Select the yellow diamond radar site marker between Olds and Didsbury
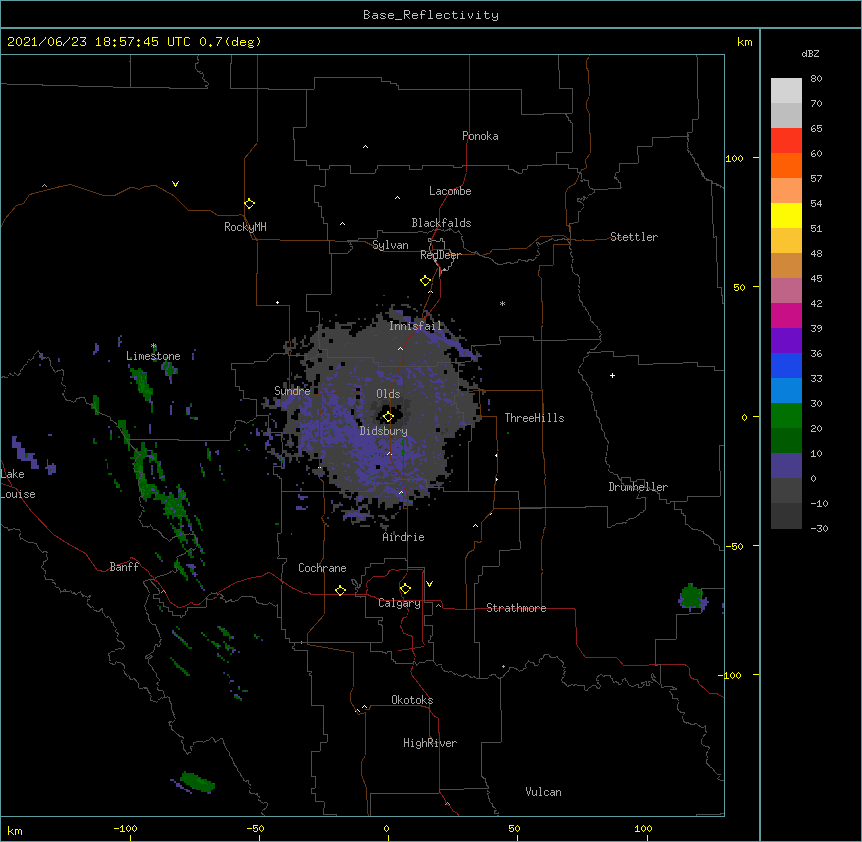 [x=388, y=416]
